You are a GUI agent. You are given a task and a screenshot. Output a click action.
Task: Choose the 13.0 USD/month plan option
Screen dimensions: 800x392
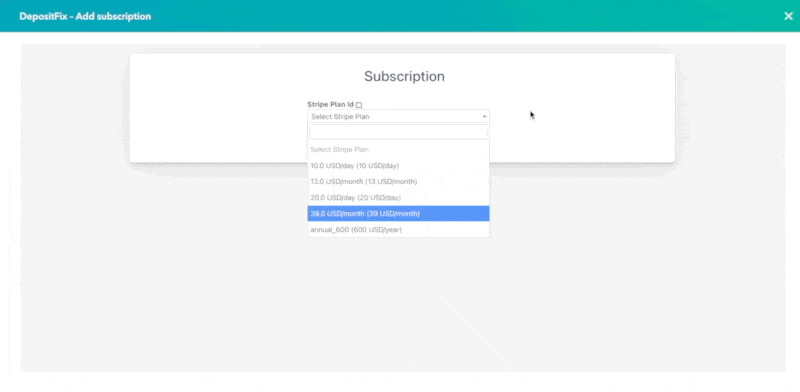(398, 182)
